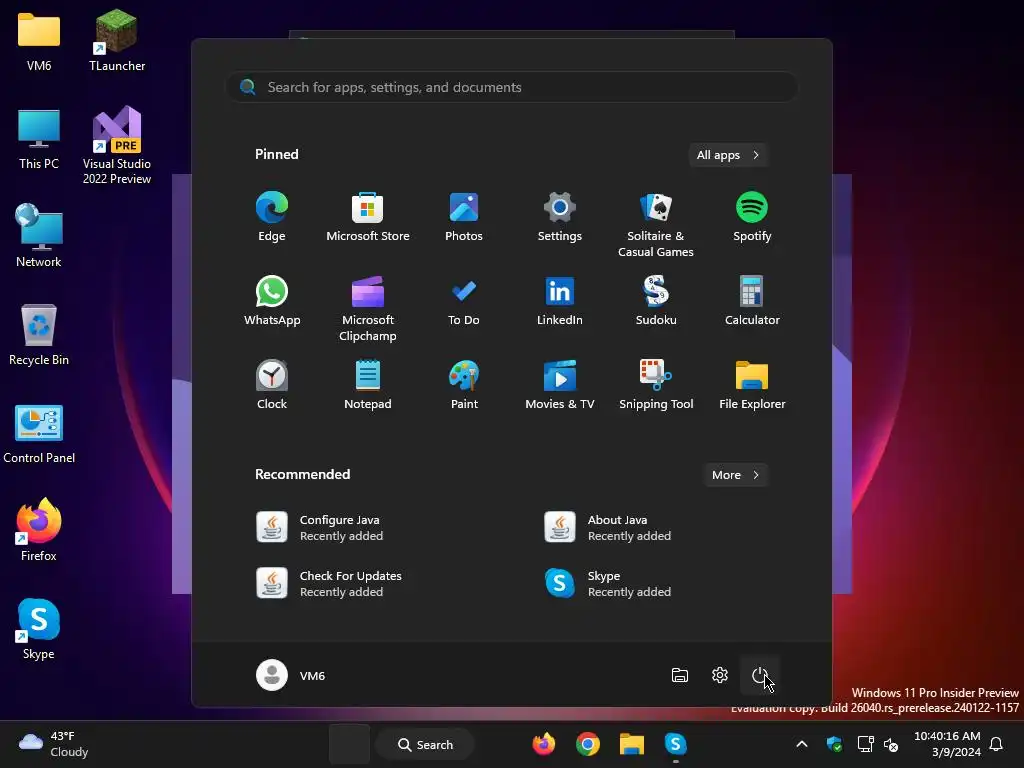Open Notepad from pinned apps
The width and height of the screenshot is (1024, 768).
pos(368,385)
